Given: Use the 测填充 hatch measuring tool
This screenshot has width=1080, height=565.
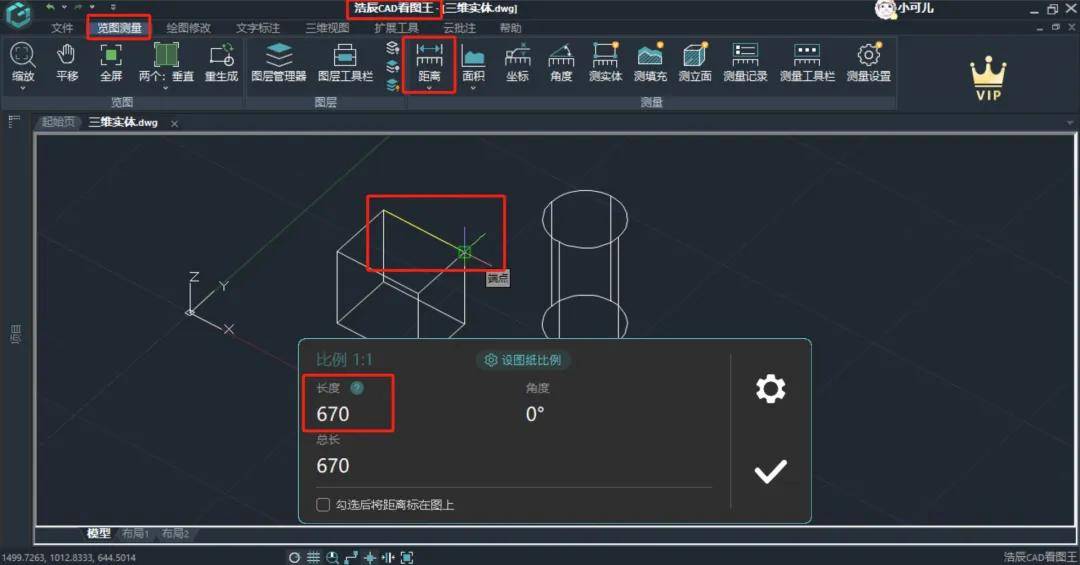Looking at the screenshot, I should pos(650,62).
